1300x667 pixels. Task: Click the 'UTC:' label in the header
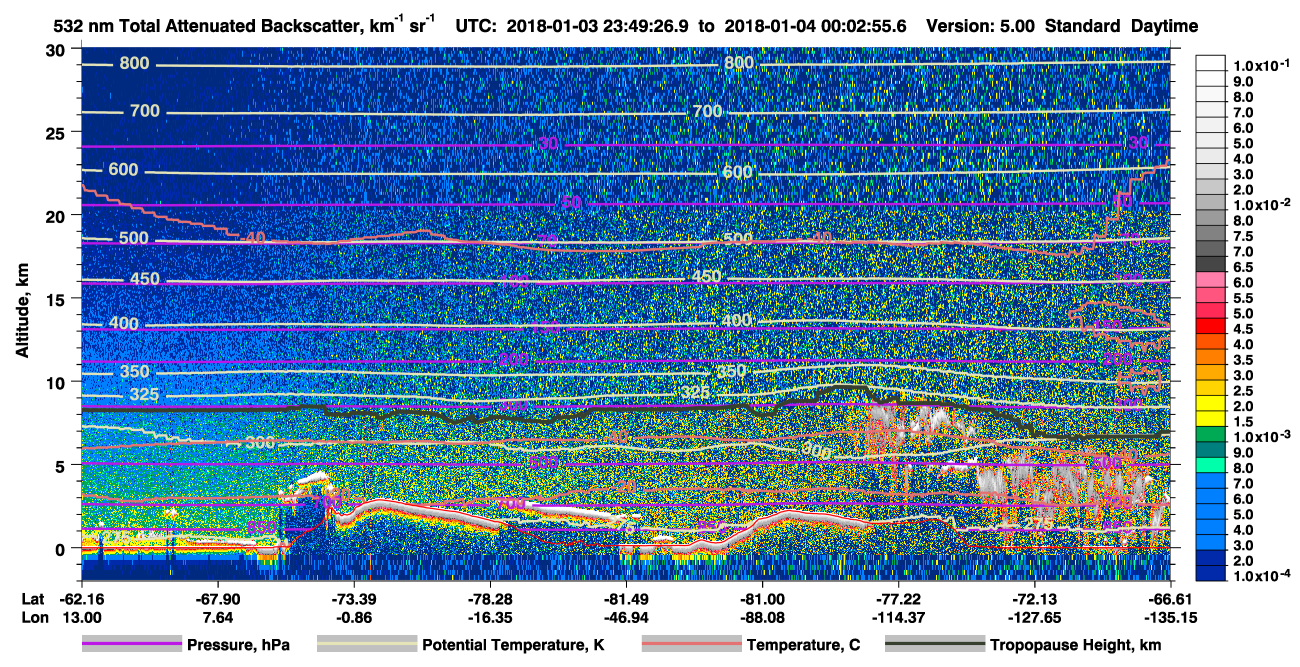(x=476, y=27)
